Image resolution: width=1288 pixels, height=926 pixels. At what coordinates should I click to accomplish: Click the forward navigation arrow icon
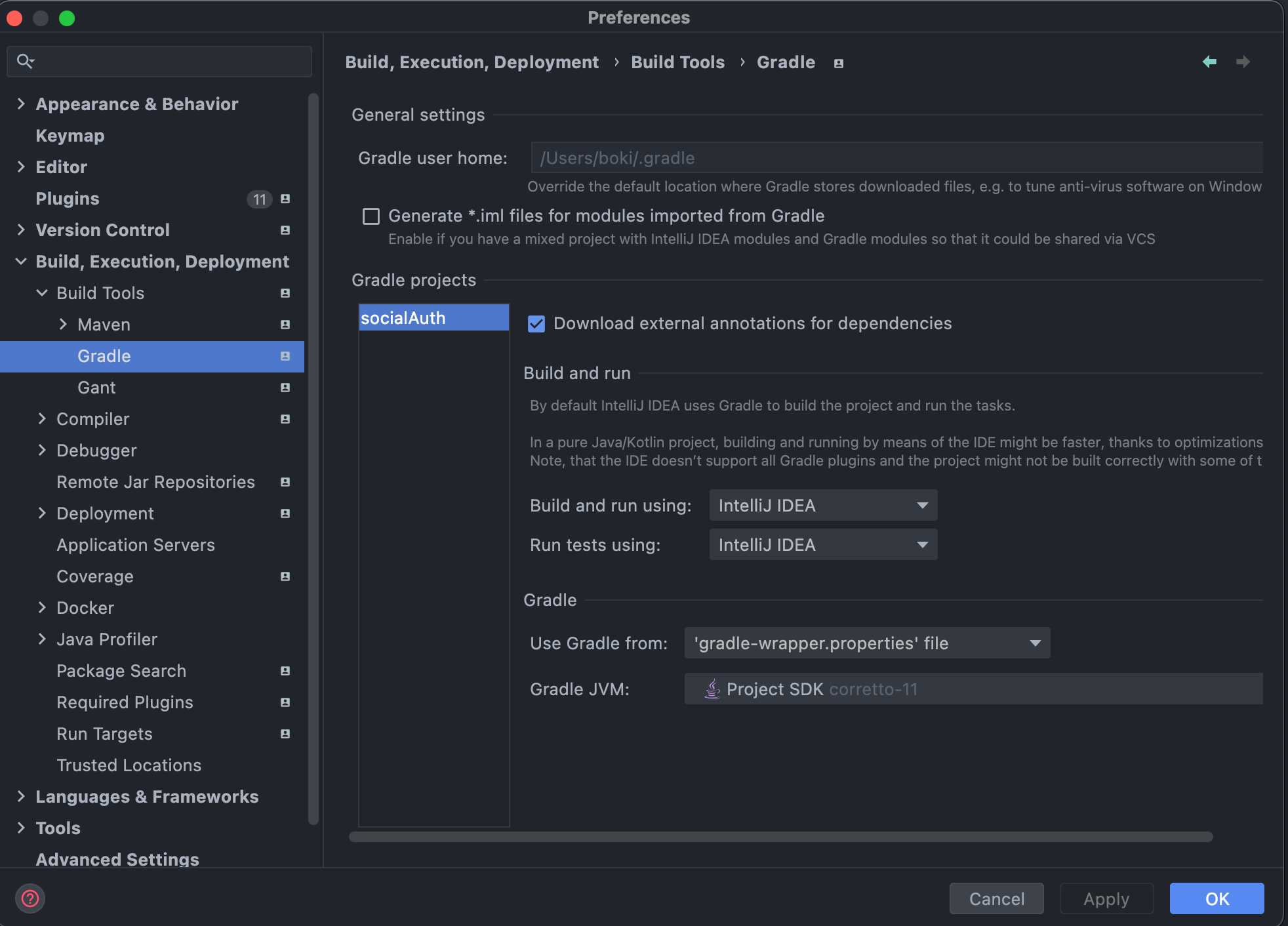pos(1243,62)
